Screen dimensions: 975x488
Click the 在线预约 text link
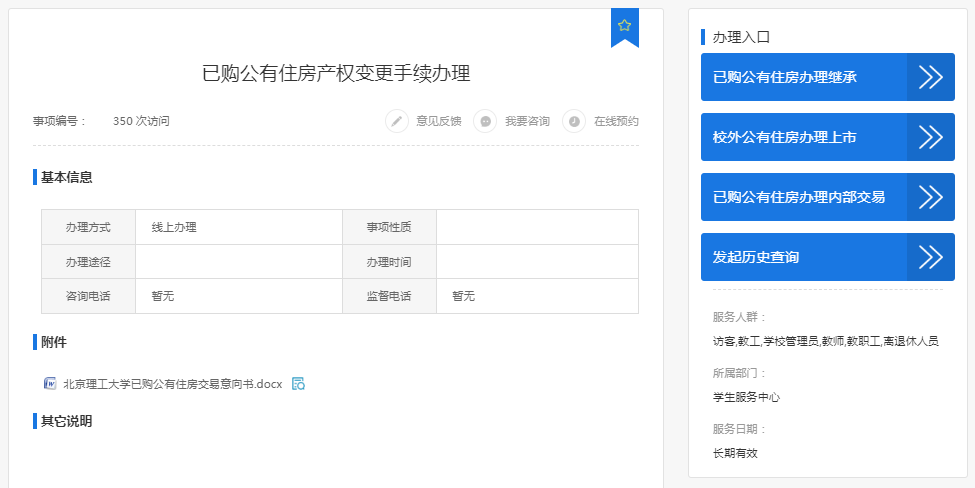click(x=616, y=121)
